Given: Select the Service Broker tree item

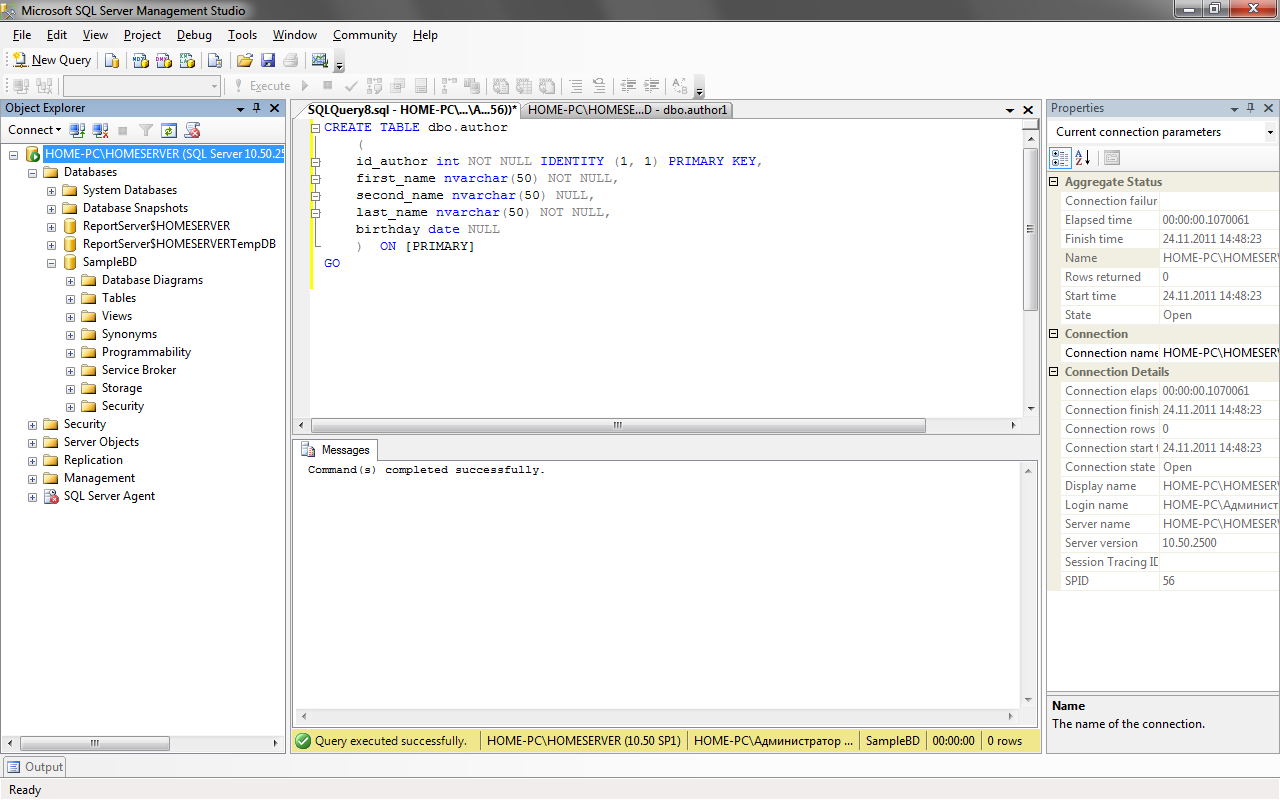Looking at the screenshot, I should (139, 370).
